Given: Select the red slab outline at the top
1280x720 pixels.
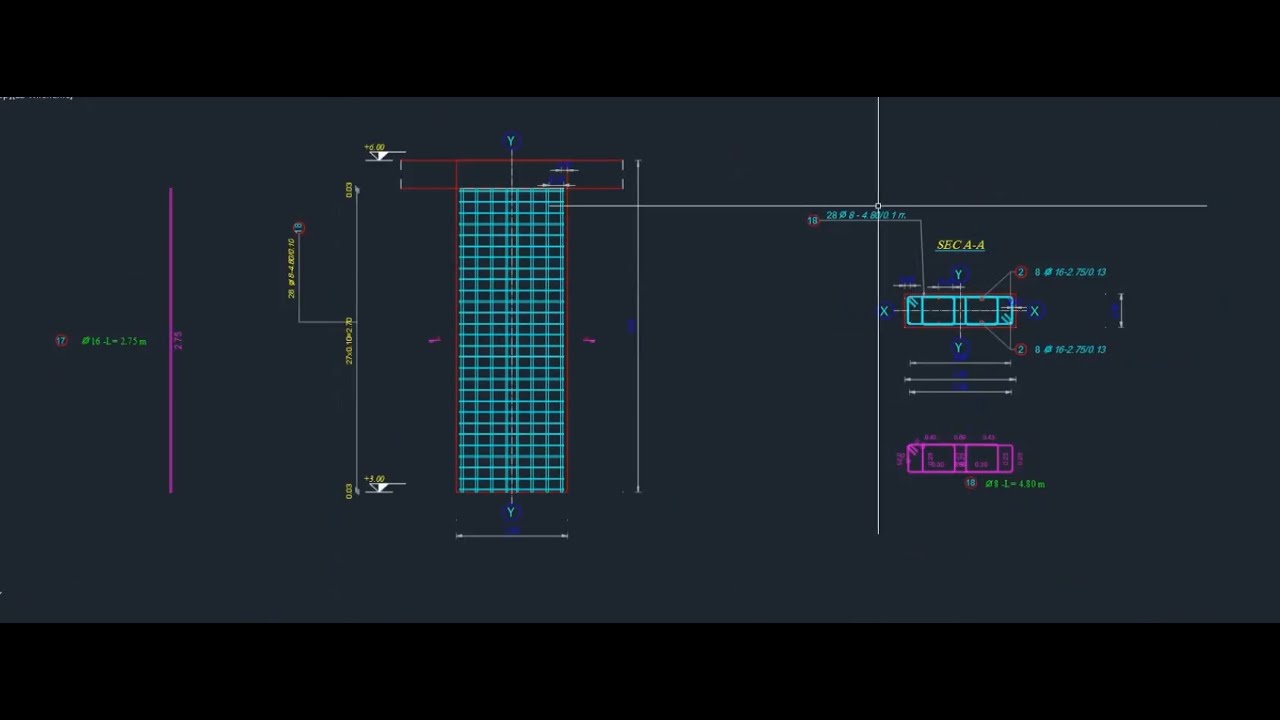Looking at the screenshot, I should pyautogui.click(x=512, y=174).
